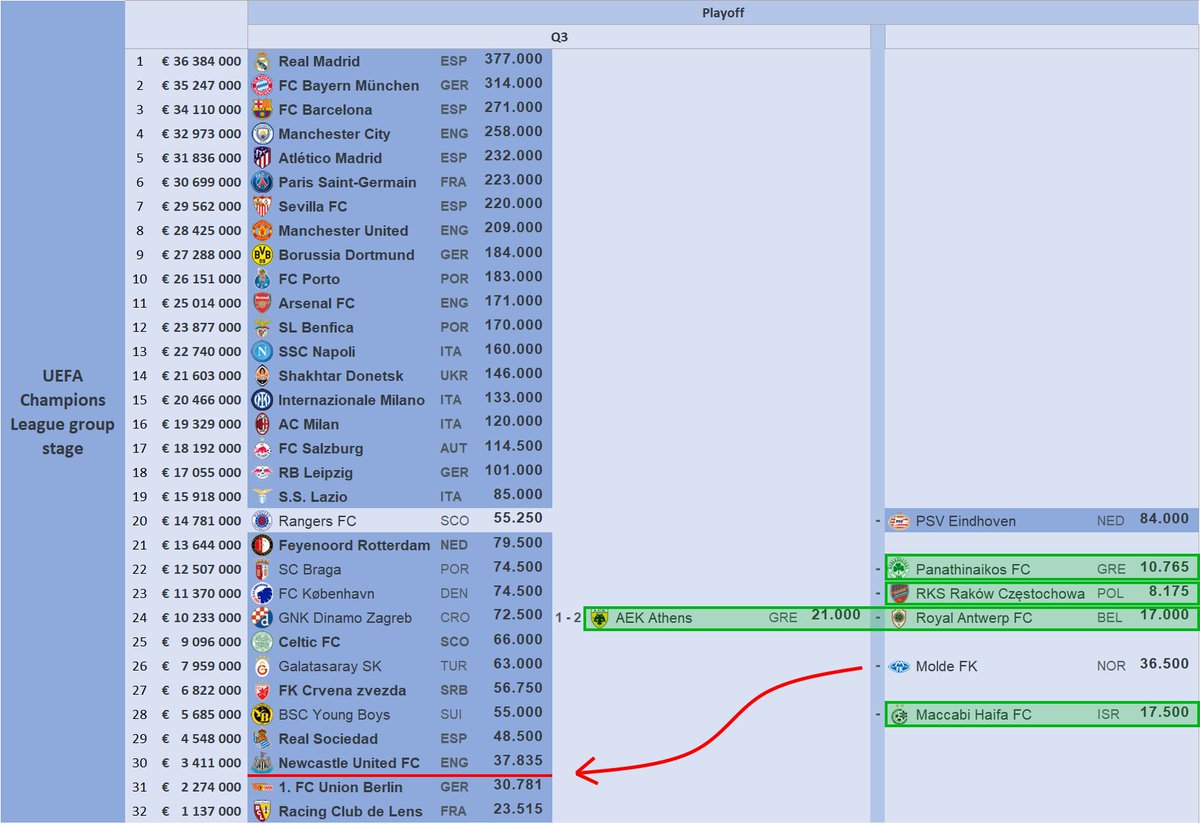
Task: Select Newcastle United coefficient 37.835
Action: (518, 761)
